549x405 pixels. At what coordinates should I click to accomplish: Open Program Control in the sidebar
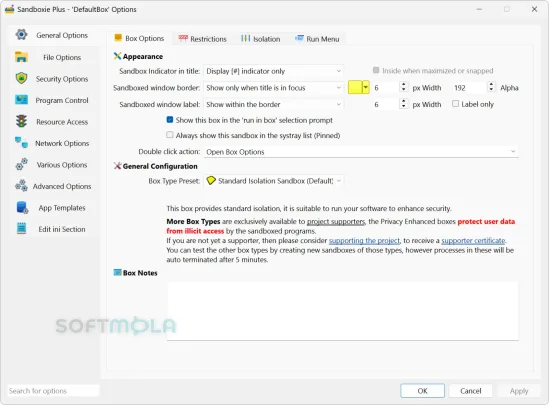point(54,100)
